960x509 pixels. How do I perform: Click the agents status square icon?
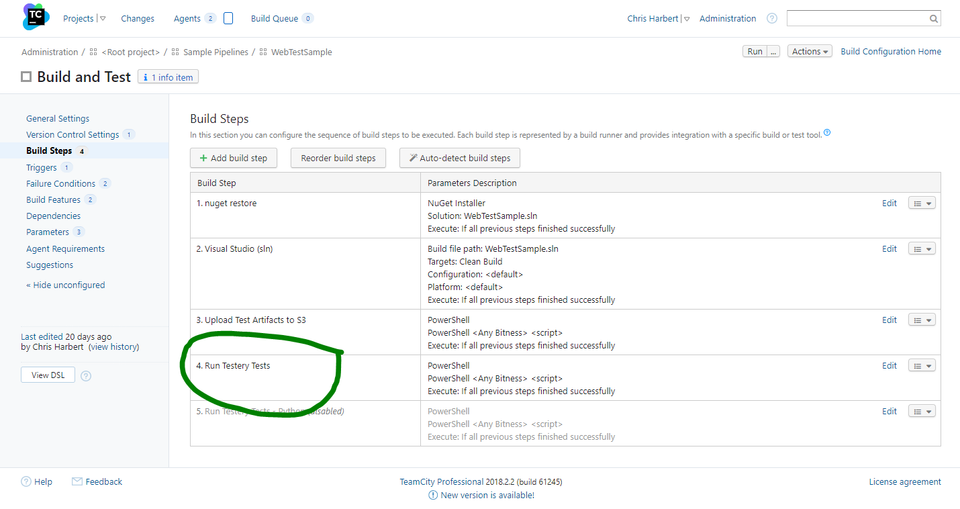tap(228, 18)
